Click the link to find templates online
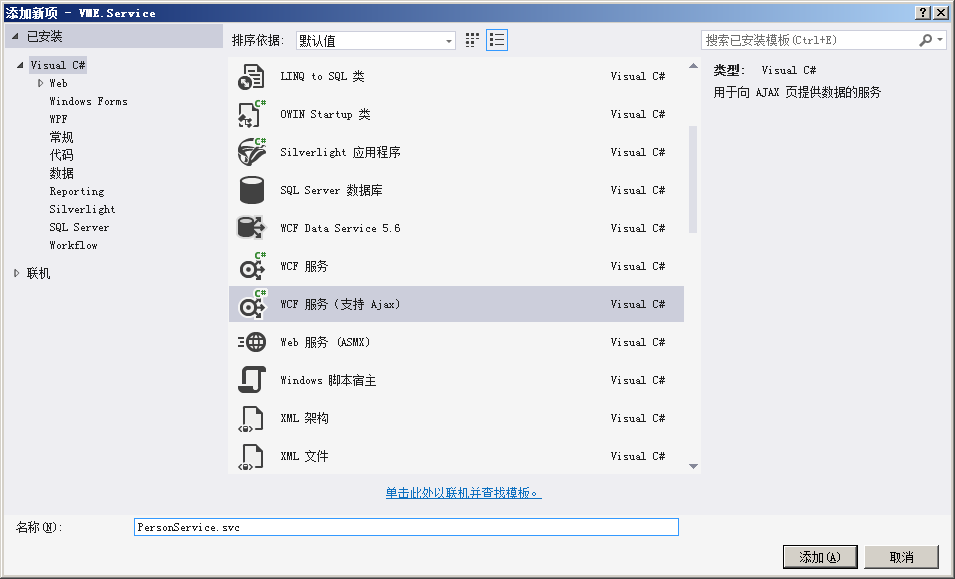The height and width of the screenshot is (579, 955). tap(463, 493)
